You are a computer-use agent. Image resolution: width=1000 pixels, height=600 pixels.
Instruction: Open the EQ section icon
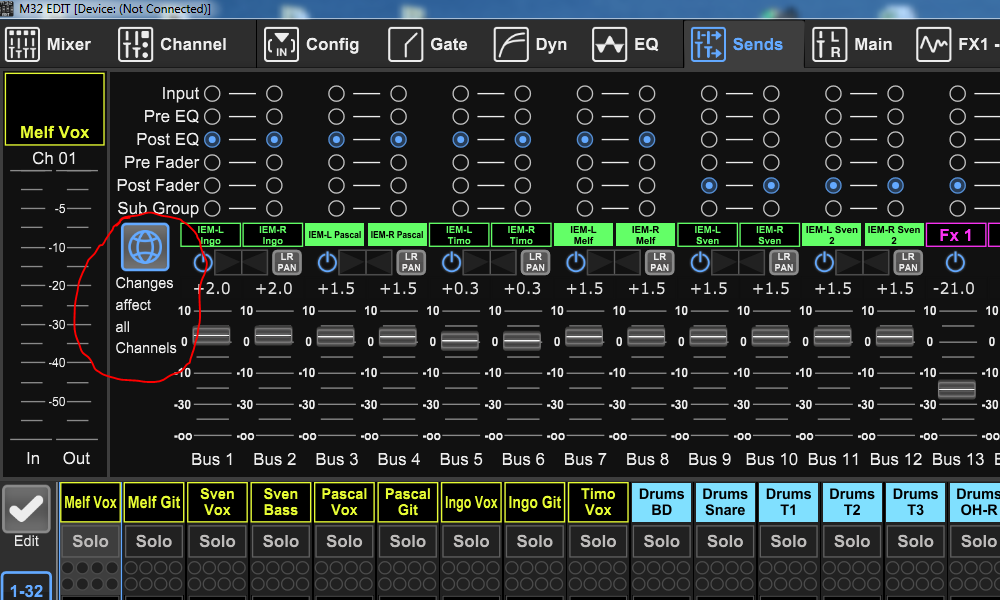(x=609, y=44)
